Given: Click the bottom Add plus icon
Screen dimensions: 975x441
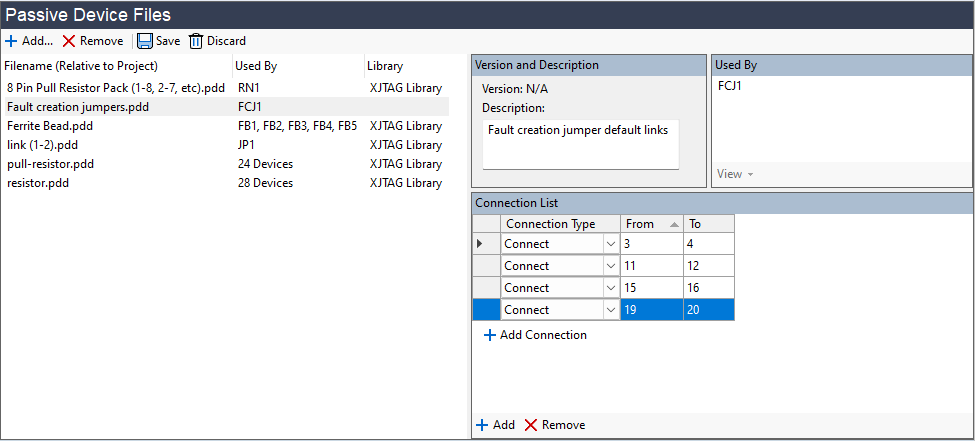Looking at the screenshot, I should tap(482, 425).
